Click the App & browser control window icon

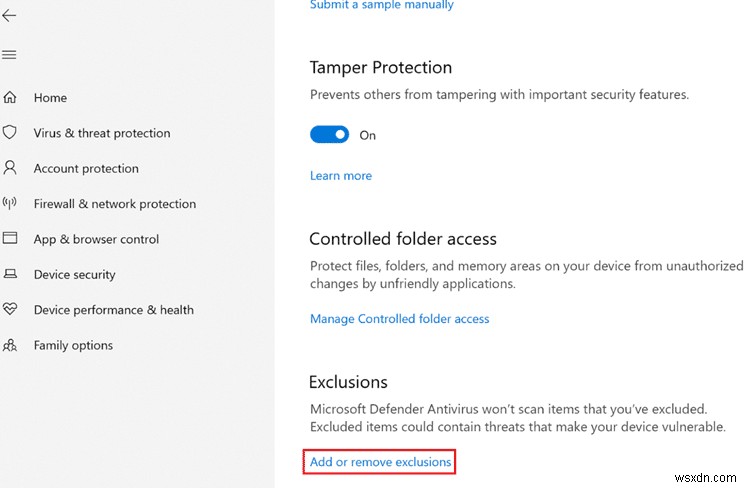[x=10, y=239]
